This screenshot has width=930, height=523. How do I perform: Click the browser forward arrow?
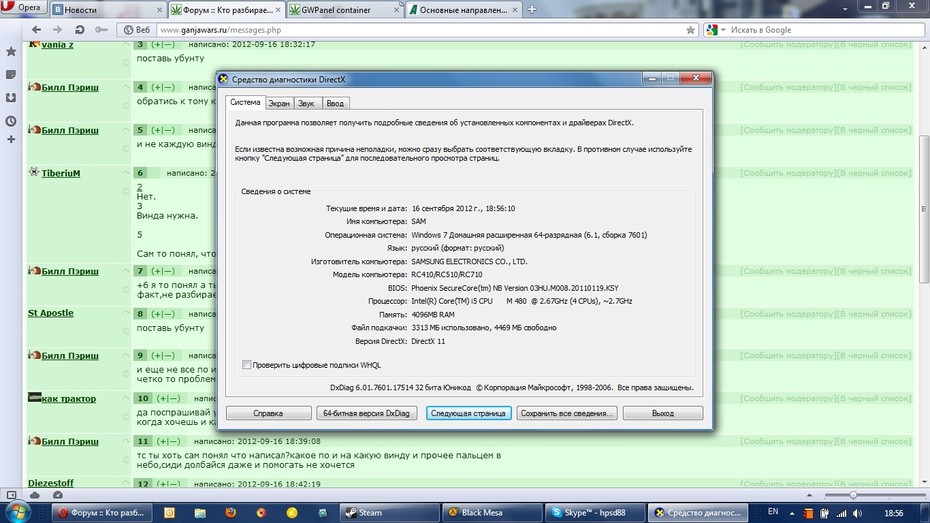click(x=58, y=30)
